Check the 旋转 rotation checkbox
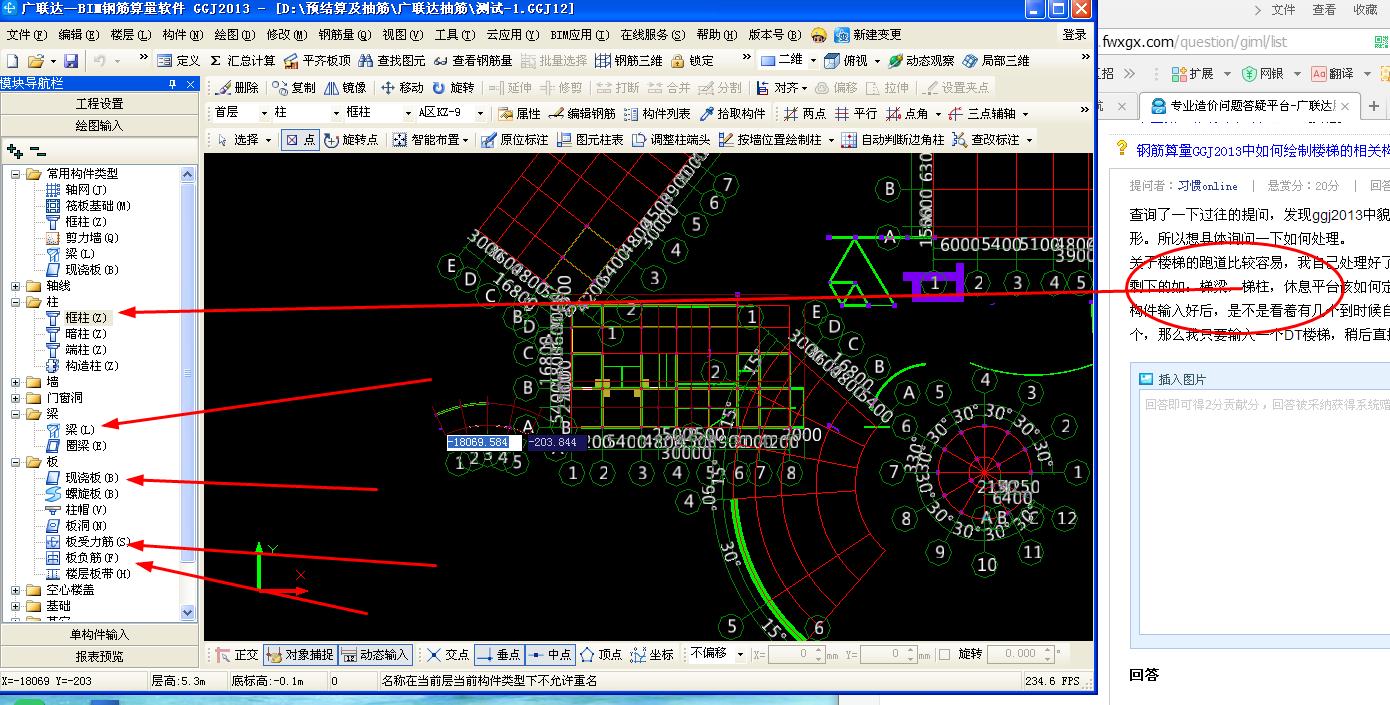Viewport: 1390px width, 705px height. tap(945, 654)
